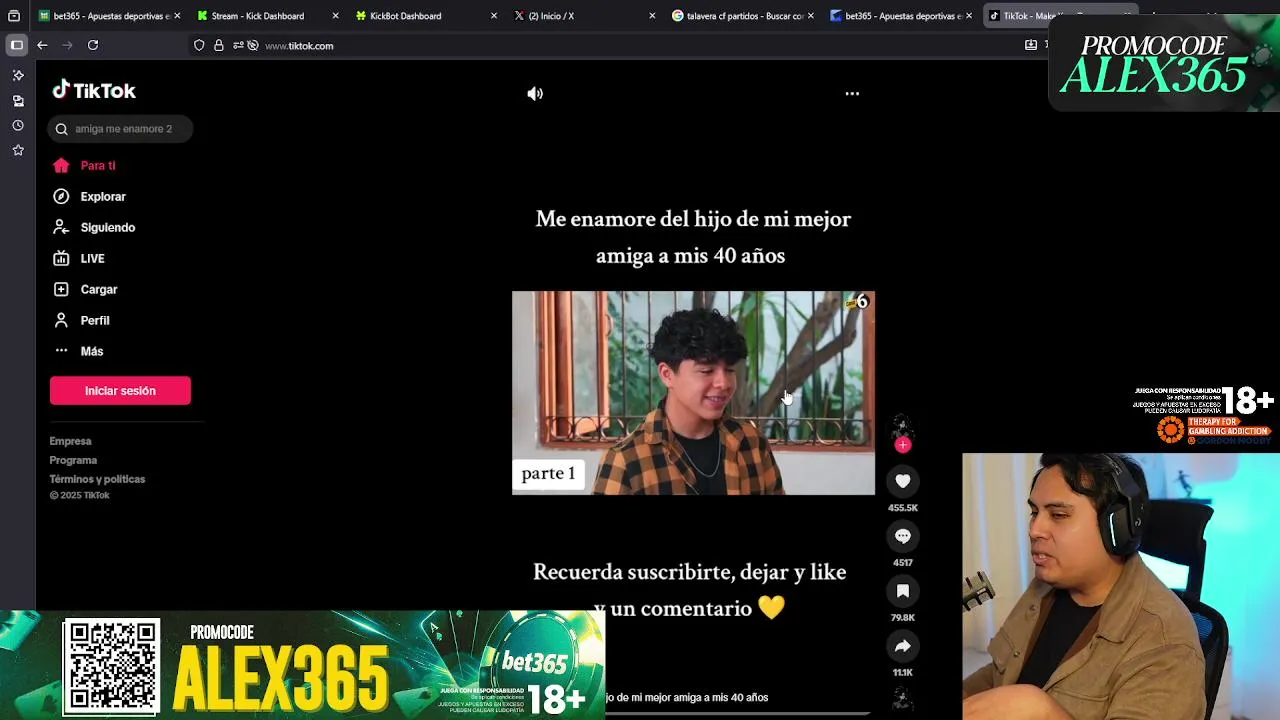Viewport: 1280px width, 720px height.
Task: Expand the Empresa footer section
Action: 70,441
